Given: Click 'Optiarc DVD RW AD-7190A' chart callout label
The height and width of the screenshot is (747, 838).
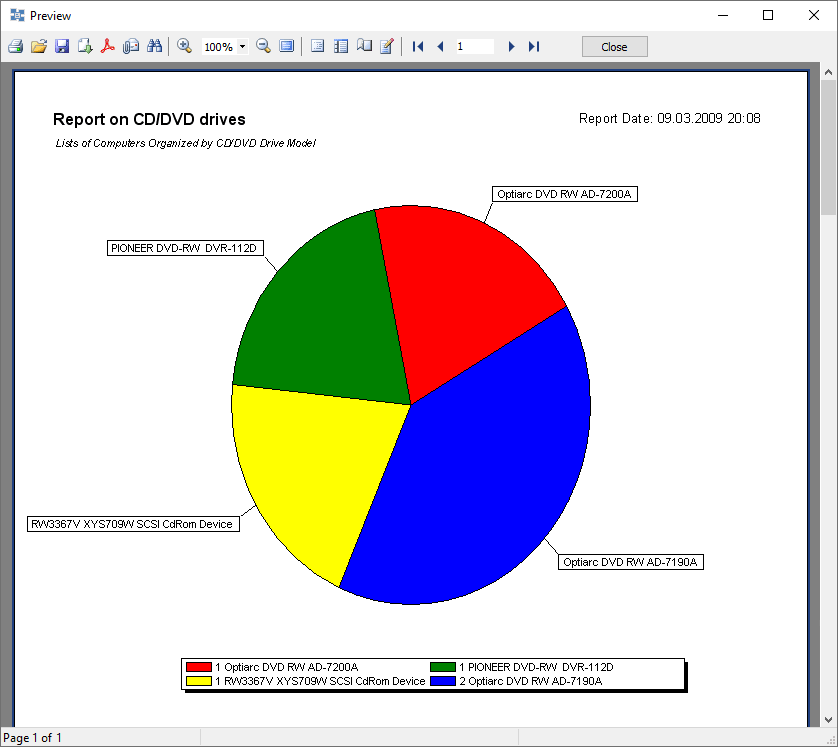Looking at the screenshot, I should pos(631,562).
